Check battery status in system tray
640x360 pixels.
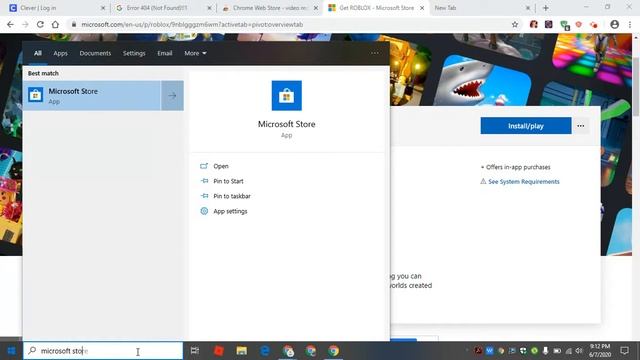point(557,351)
